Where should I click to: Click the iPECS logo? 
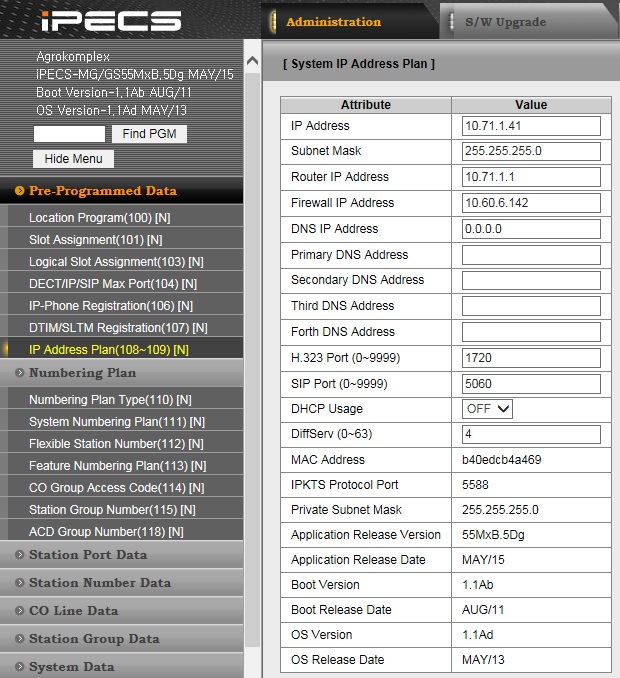[110, 21]
